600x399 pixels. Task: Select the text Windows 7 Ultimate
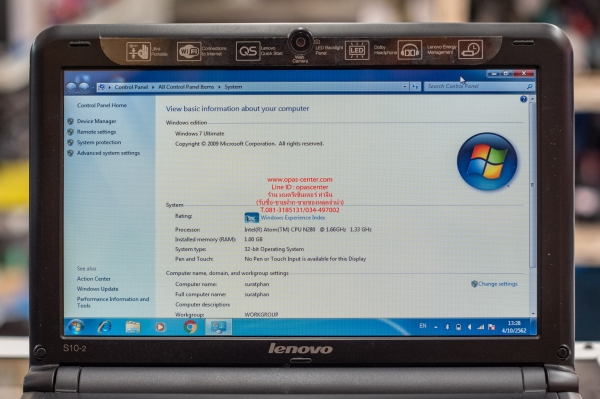coord(199,134)
